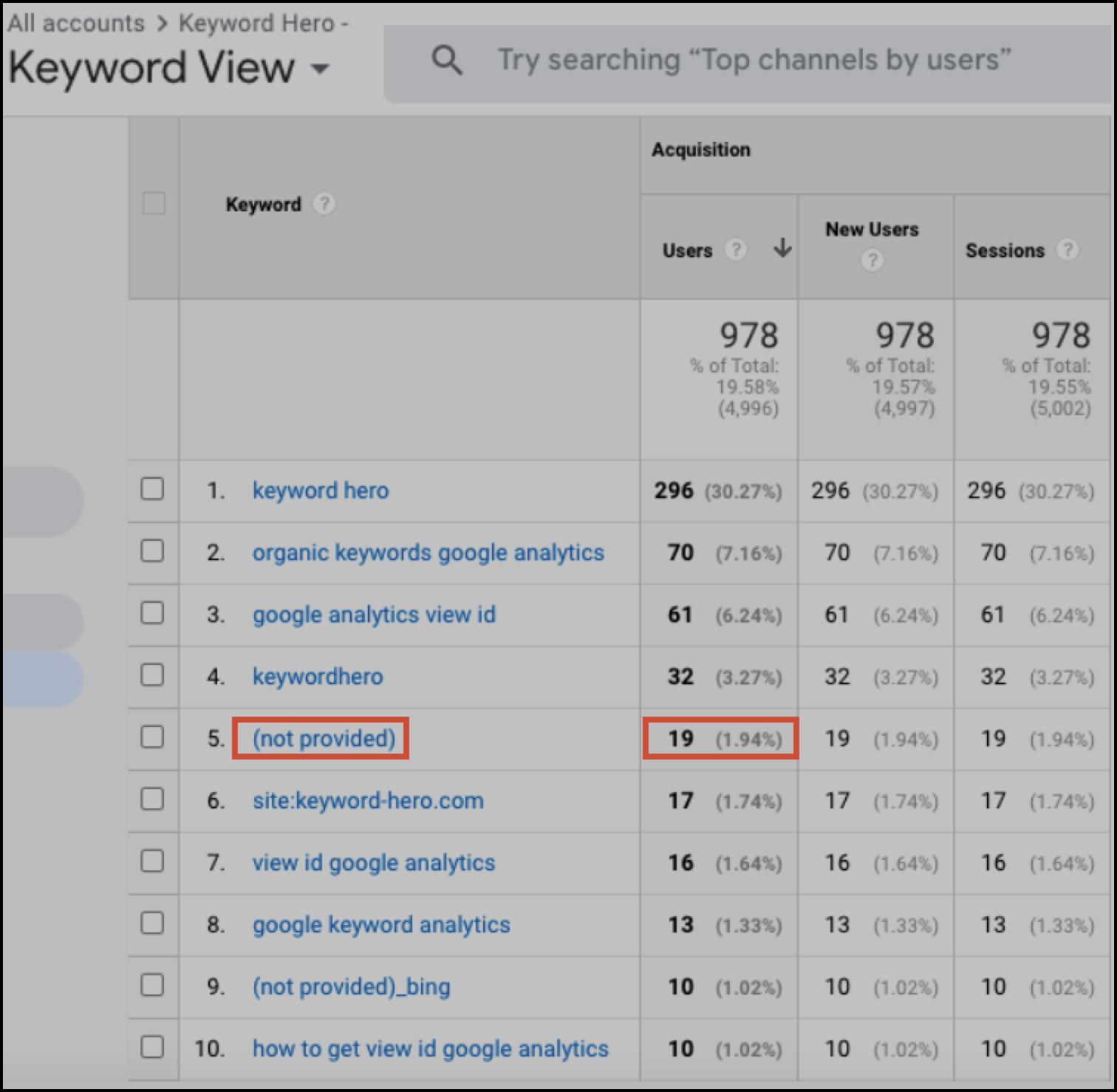Click the Users column help icon
This screenshot has height=1092, width=1117.
pos(736,250)
